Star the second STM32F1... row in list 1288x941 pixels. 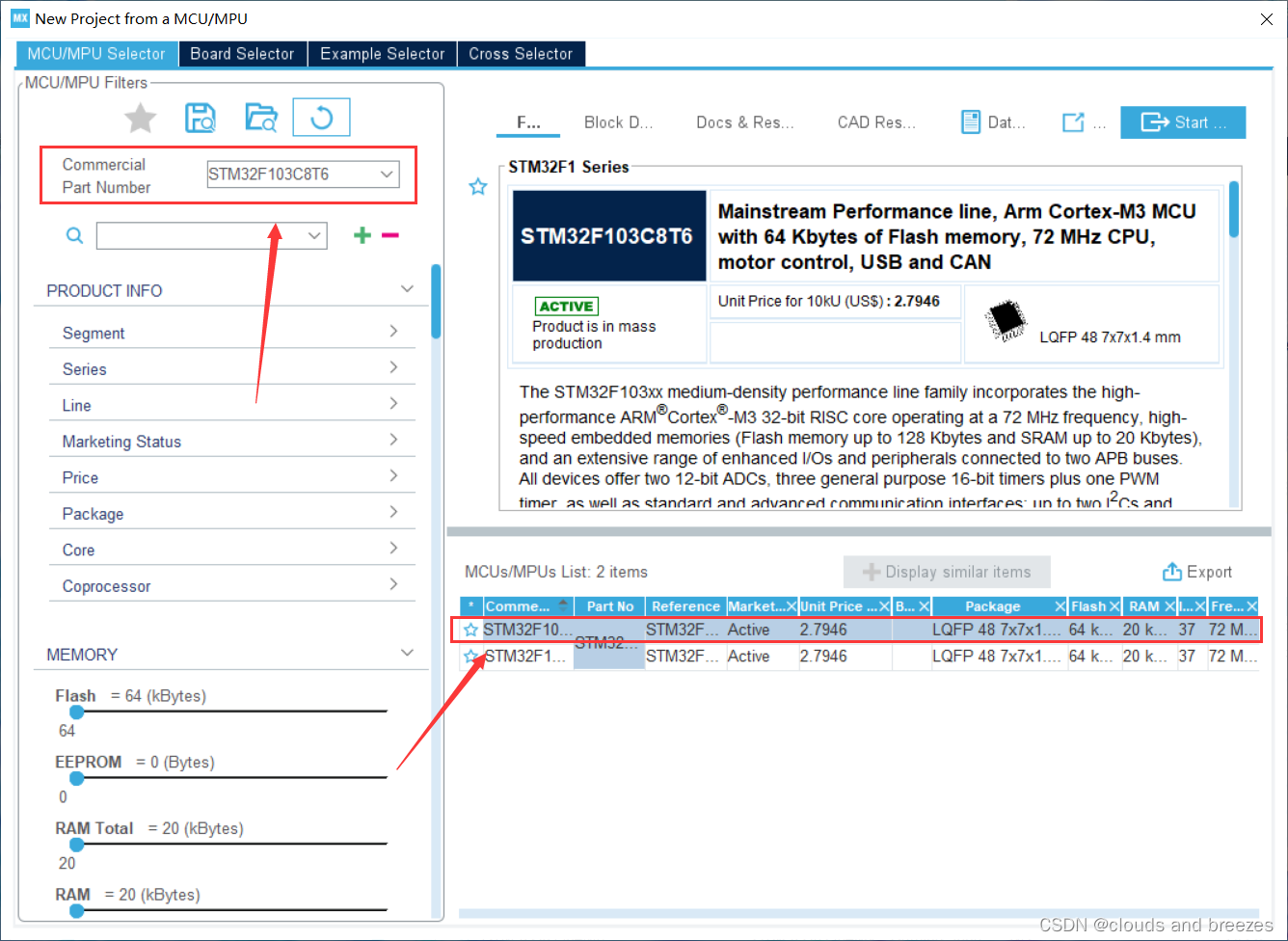[x=470, y=656]
